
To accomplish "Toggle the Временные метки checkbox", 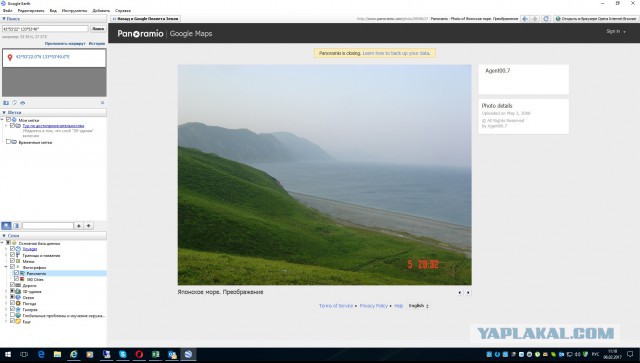I will pos(8,142).
